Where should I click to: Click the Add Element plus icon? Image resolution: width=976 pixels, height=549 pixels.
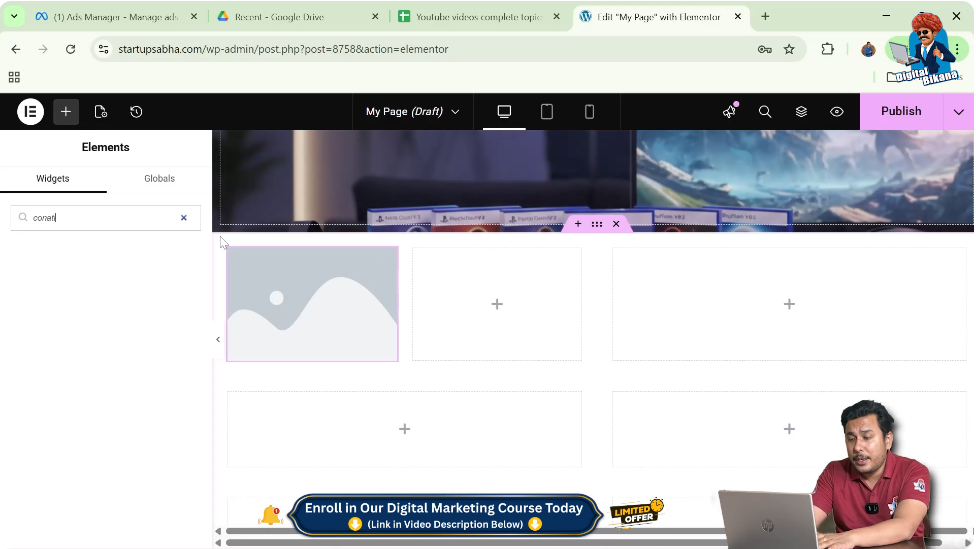66,112
